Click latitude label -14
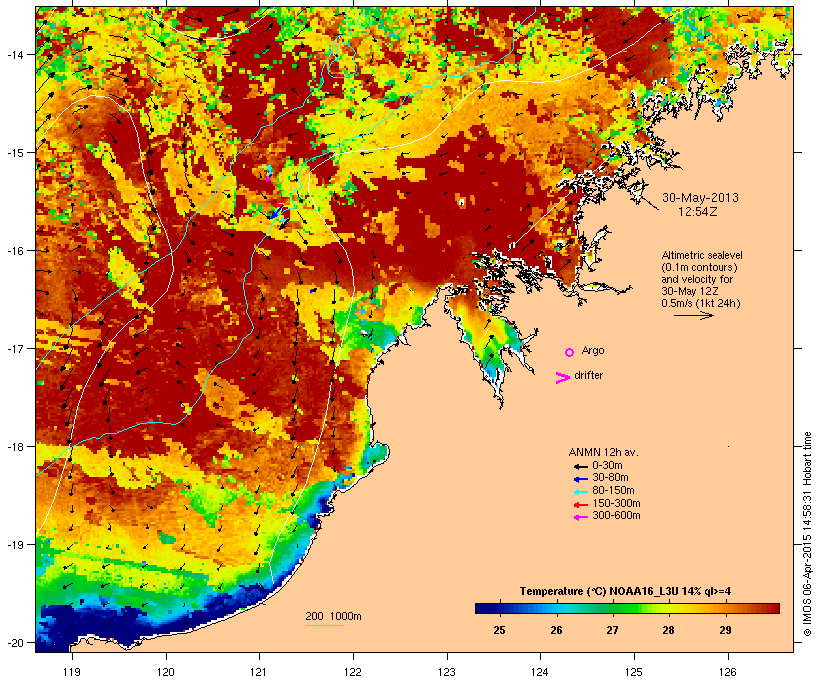Image resolution: width=820 pixels, height=680 pixels. tap(14, 54)
